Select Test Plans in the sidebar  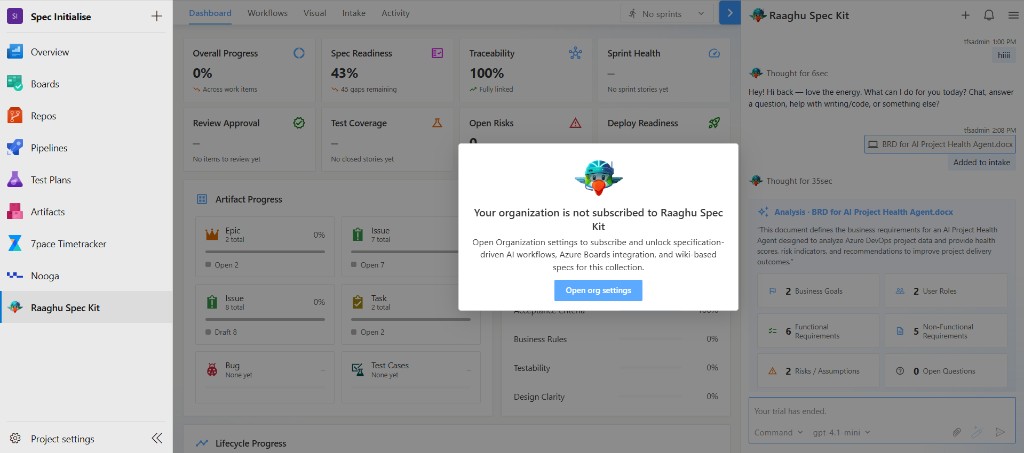pos(86,180)
